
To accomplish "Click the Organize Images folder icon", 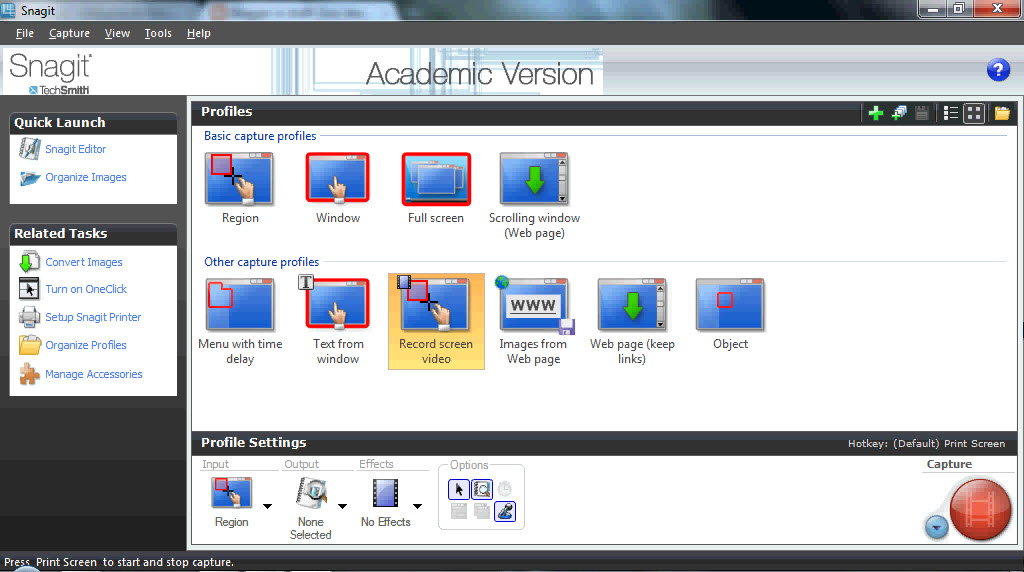I will click(29, 178).
